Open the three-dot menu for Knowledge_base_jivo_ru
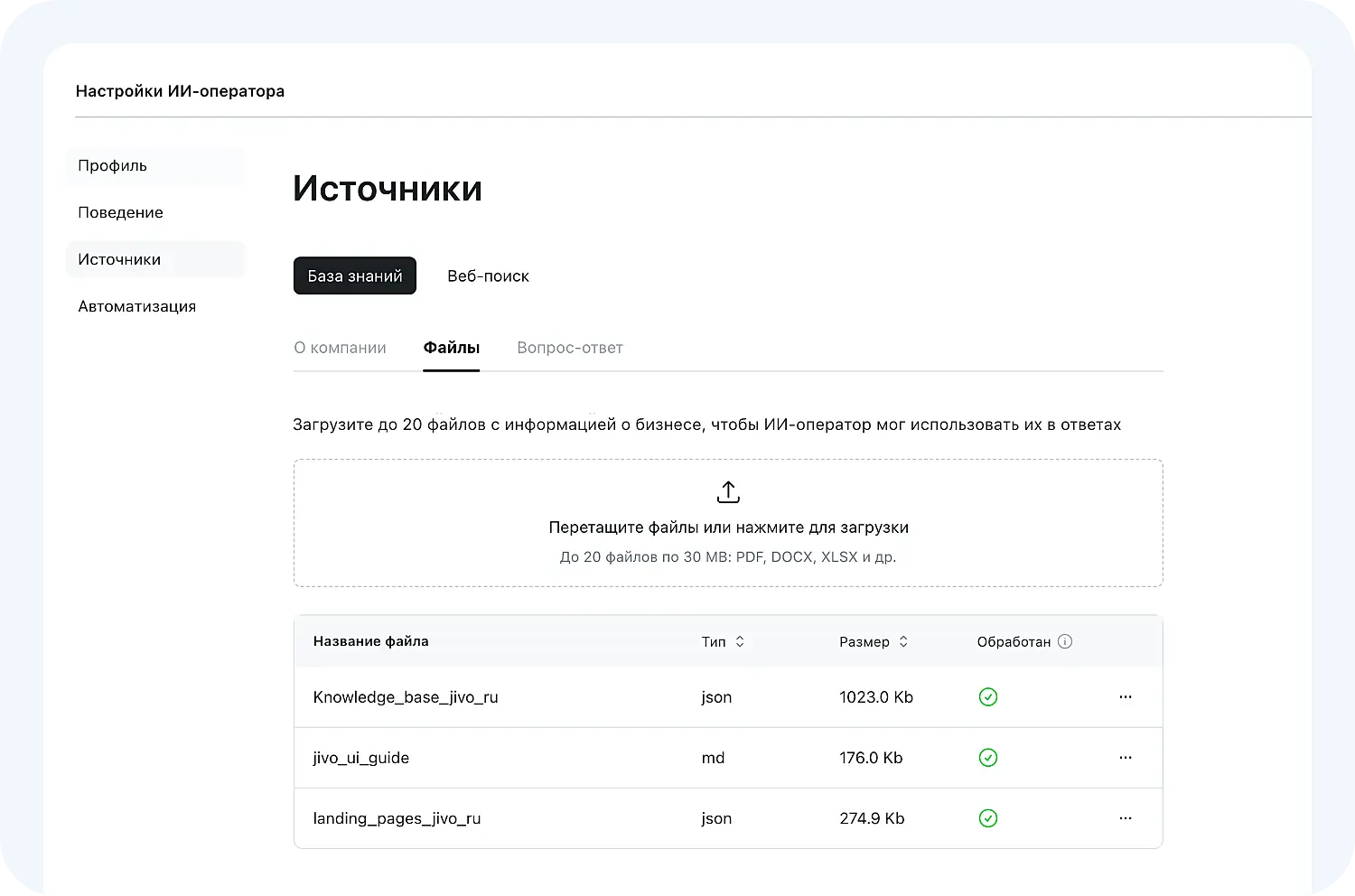The image size is (1355, 896). (x=1126, y=697)
